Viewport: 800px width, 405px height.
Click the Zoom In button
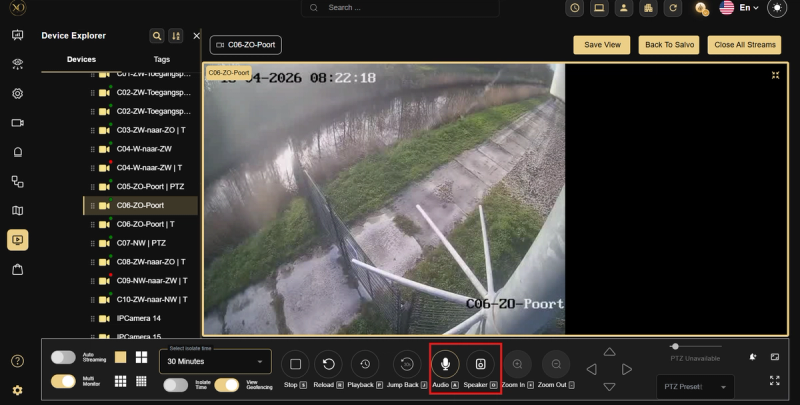(x=517, y=364)
